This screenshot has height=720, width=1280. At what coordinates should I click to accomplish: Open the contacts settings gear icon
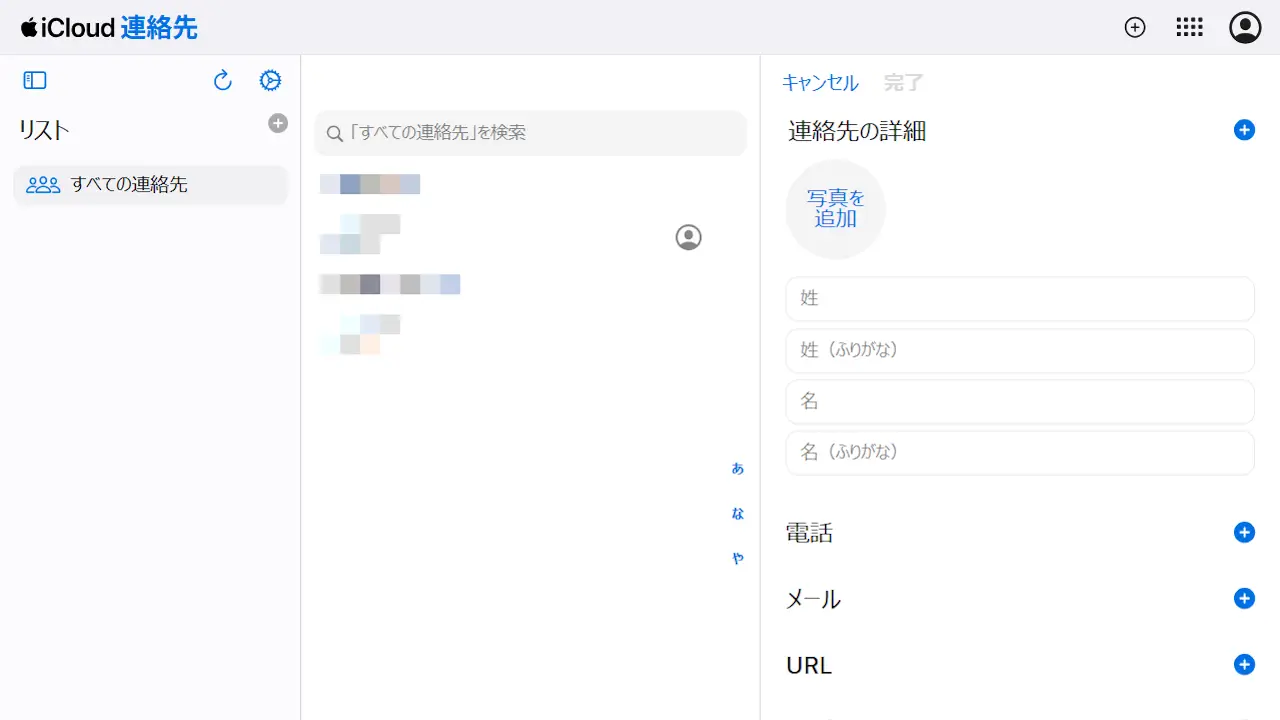coord(270,81)
